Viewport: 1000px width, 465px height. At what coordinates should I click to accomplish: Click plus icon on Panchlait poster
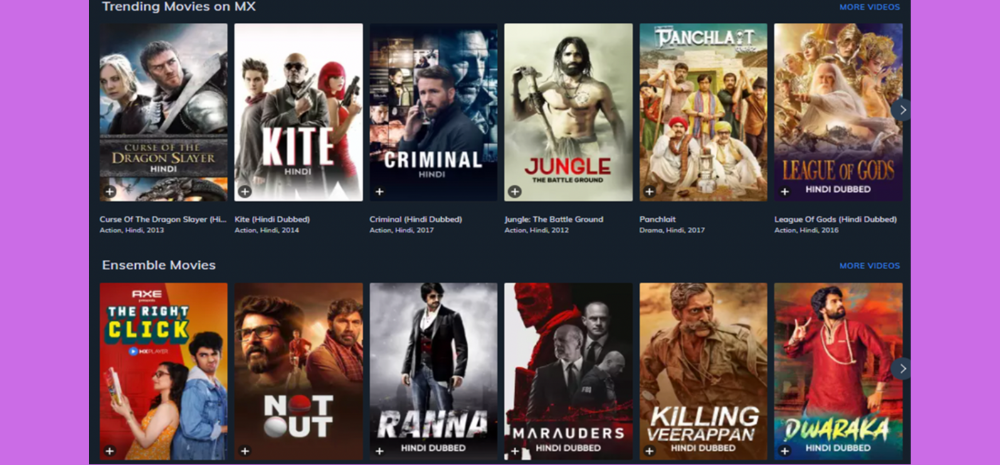point(649,191)
